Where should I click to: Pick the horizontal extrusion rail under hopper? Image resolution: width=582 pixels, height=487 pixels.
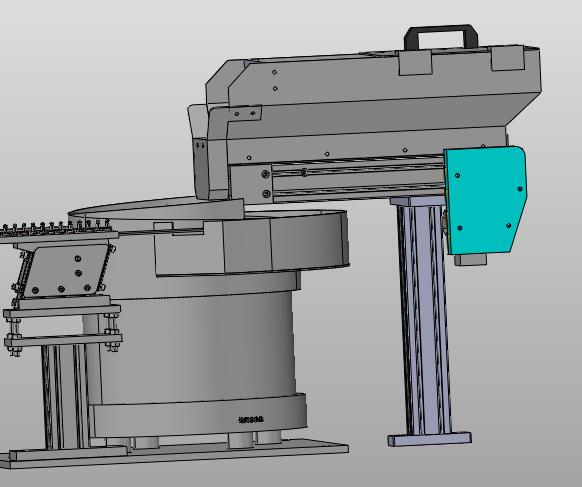(358, 180)
